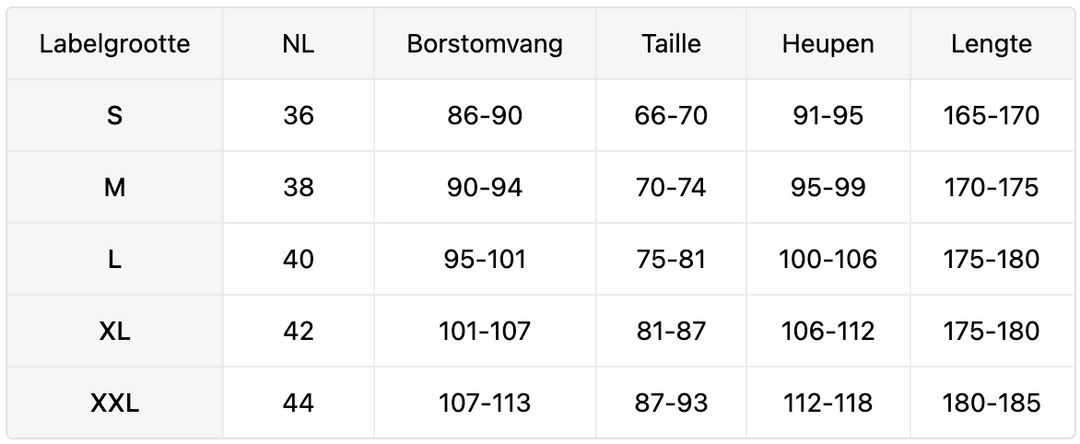Screen dimensions: 1080x444
Task: Click Taille value 66-70
Action: tap(671, 116)
